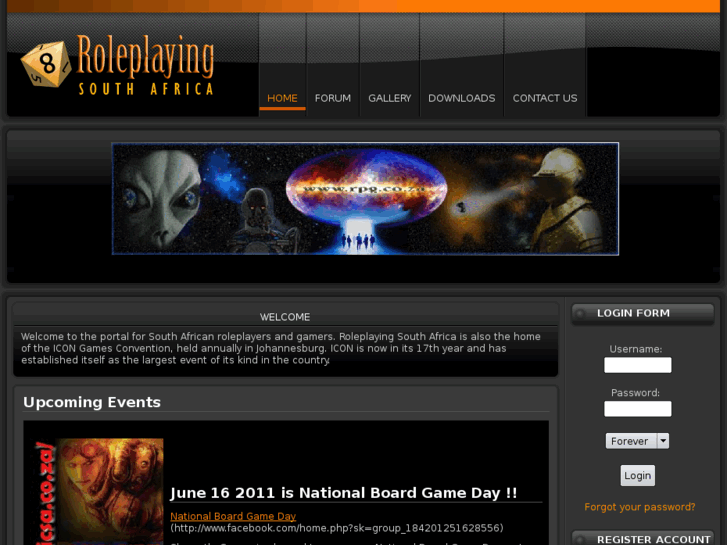
Task: Focus the Password input field
Action: pyautogui.click(x=638, y=409)
